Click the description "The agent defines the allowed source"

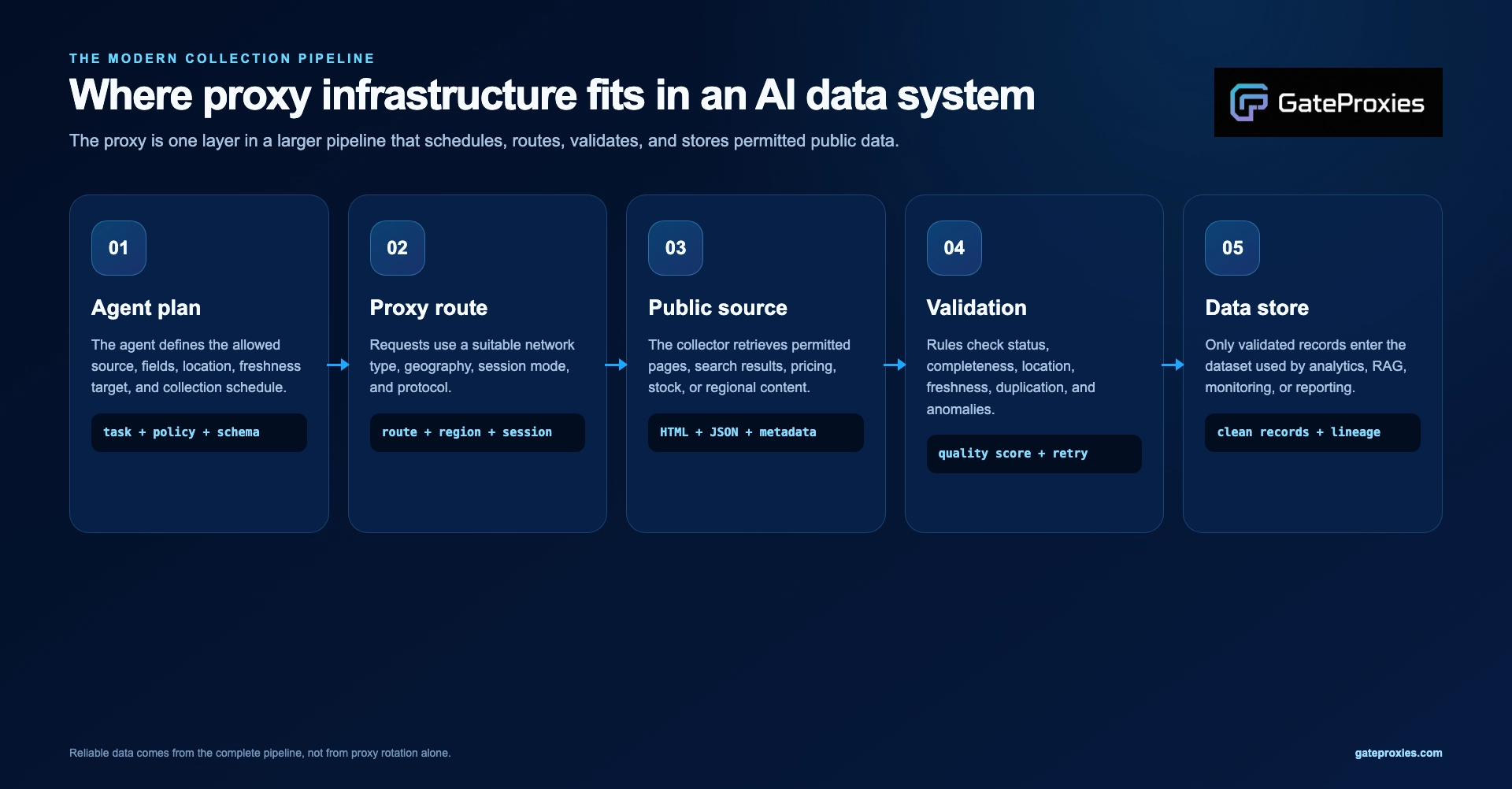coord(196,366)
